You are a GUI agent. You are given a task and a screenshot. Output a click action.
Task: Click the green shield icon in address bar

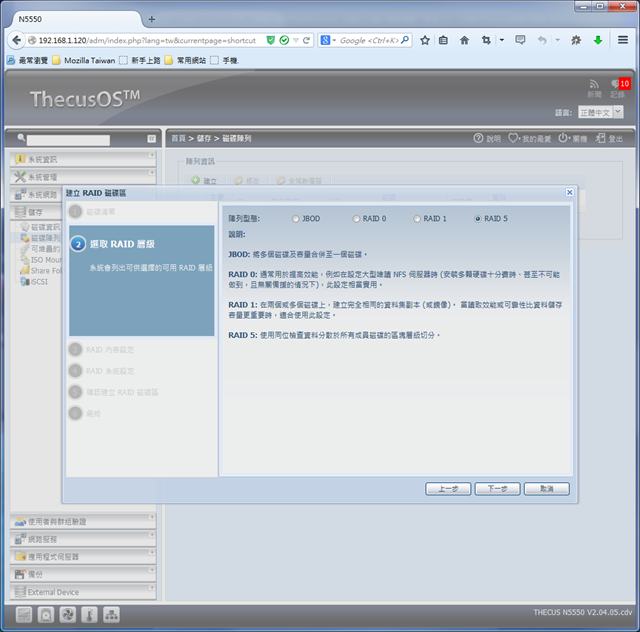[x=270, y=40]
